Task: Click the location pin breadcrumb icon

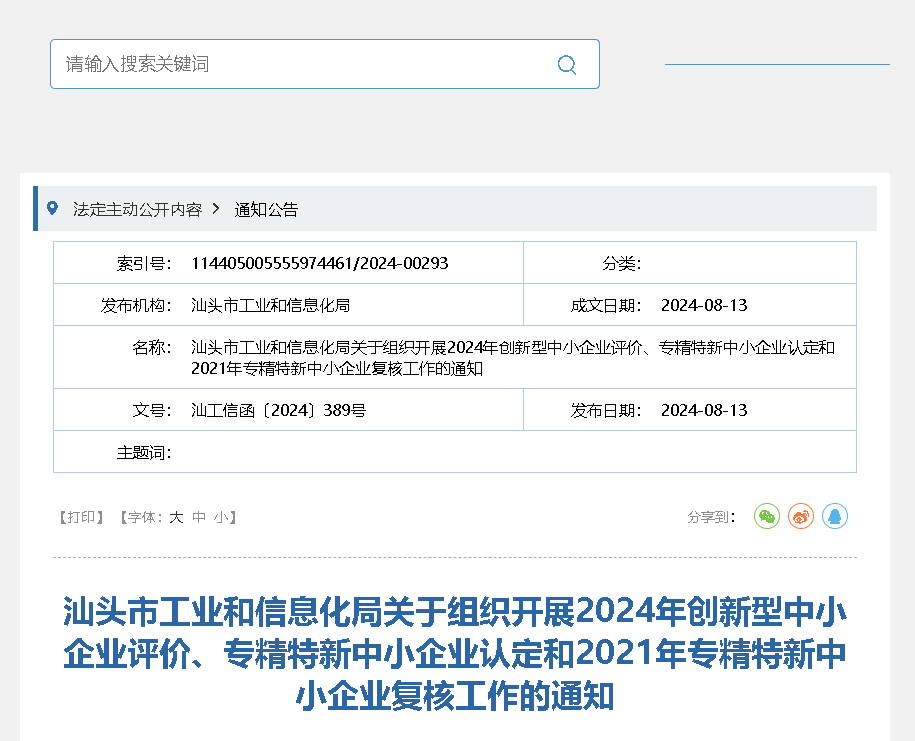Action: [53, 209]
